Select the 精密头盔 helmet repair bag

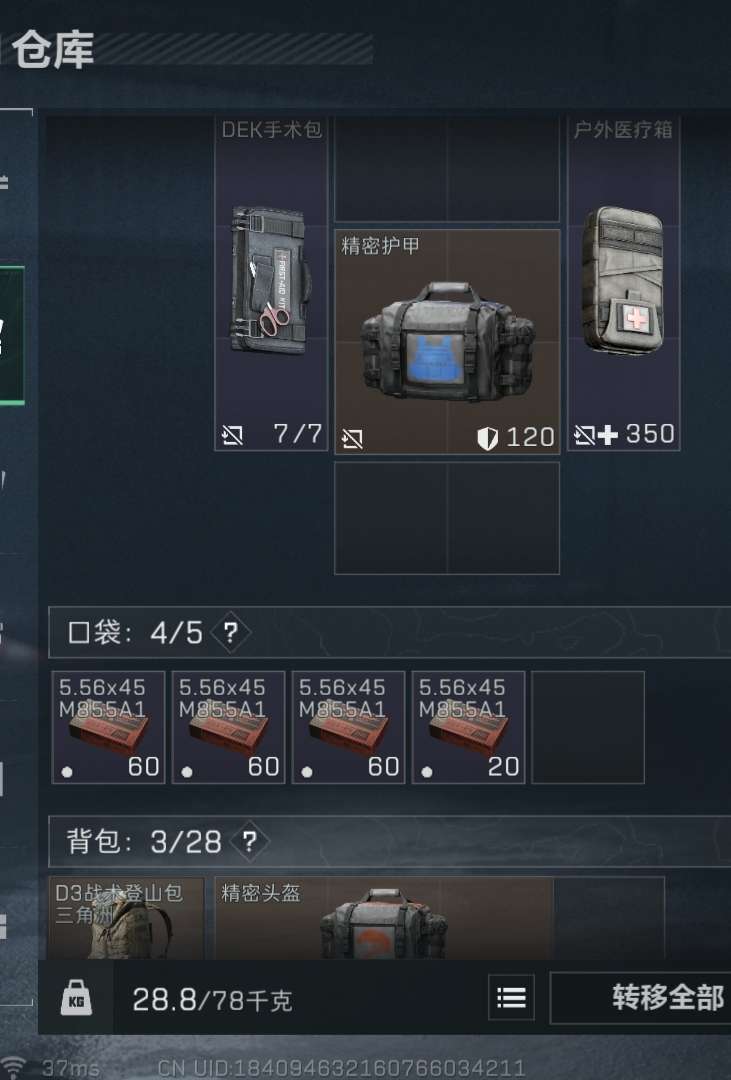pyautogui.click(x=384, y=918)
